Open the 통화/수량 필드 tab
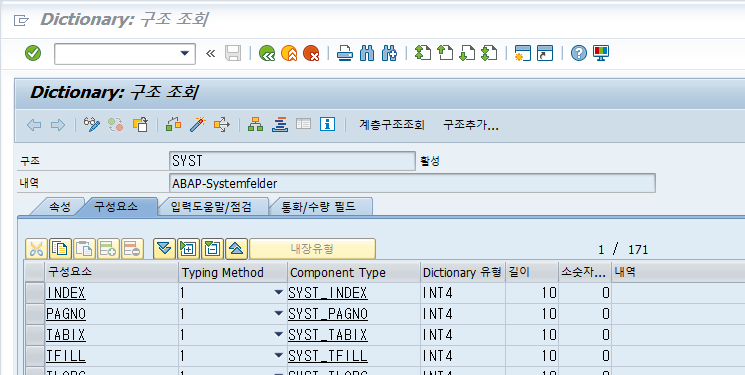Image resolution: width=745 pixels, height=375 pixels. point(318,207)
